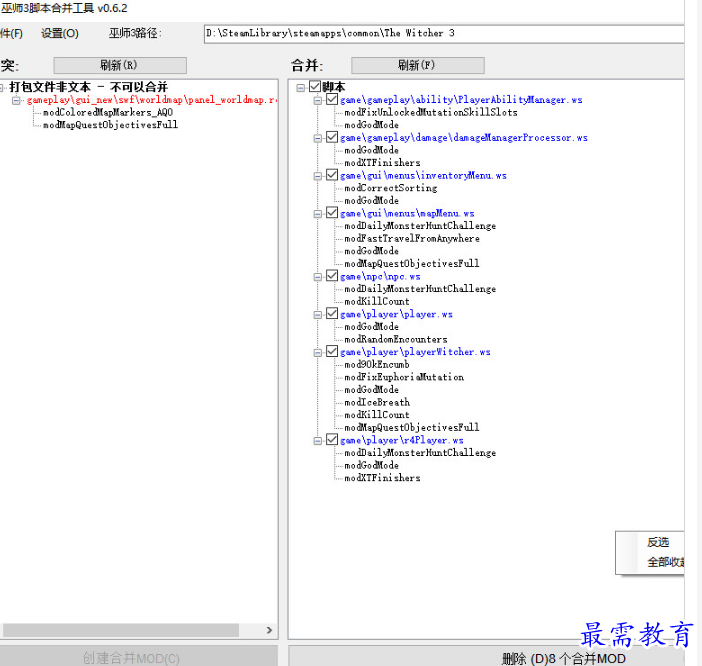Select modCorrectSorting entry

390,188
